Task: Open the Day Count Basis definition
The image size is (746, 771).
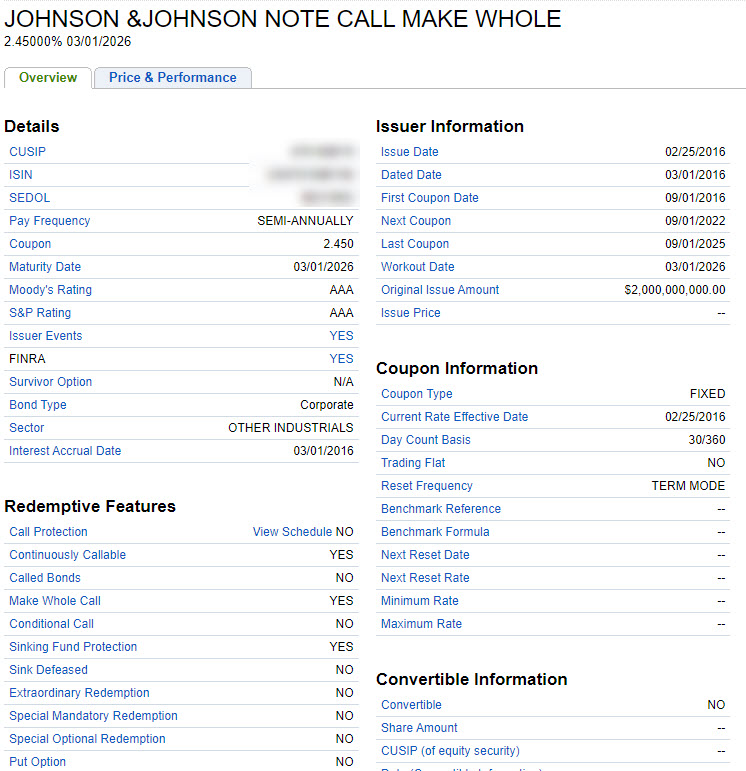Action: [425, 440]
